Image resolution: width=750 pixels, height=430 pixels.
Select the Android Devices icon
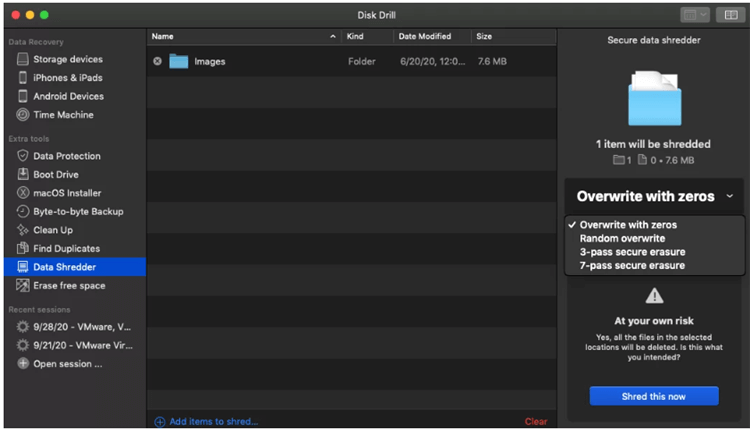pos(23,97)
